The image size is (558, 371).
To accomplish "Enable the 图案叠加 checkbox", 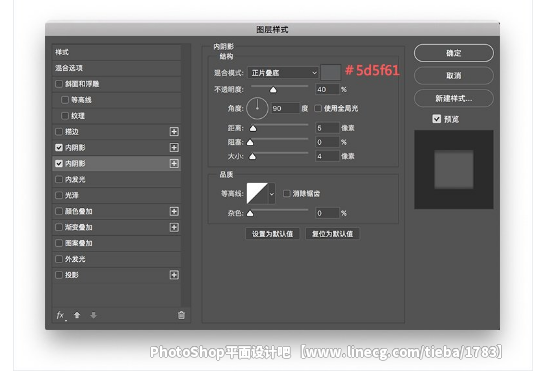I will coord(59,243).
